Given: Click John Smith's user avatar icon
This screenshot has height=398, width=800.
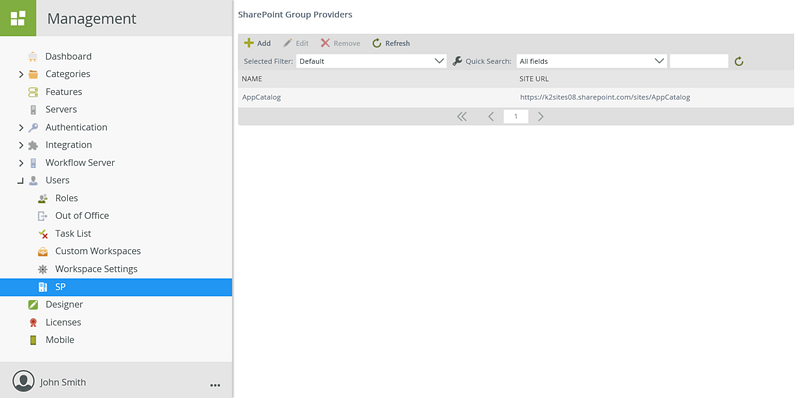Looking at the screenshot, I should click(23, 381).
